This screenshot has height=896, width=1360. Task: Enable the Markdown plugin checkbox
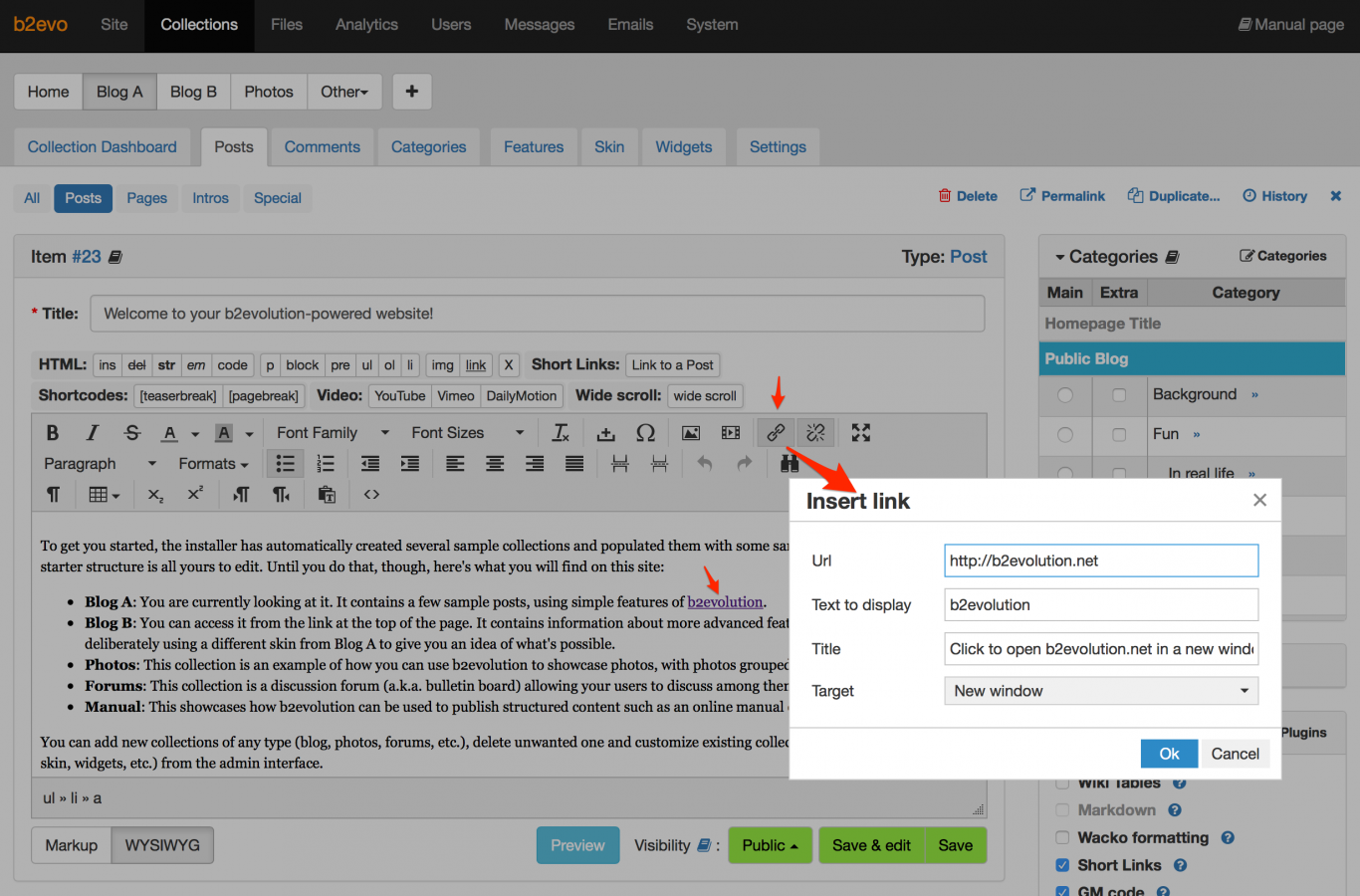[x=1062, y=809]
